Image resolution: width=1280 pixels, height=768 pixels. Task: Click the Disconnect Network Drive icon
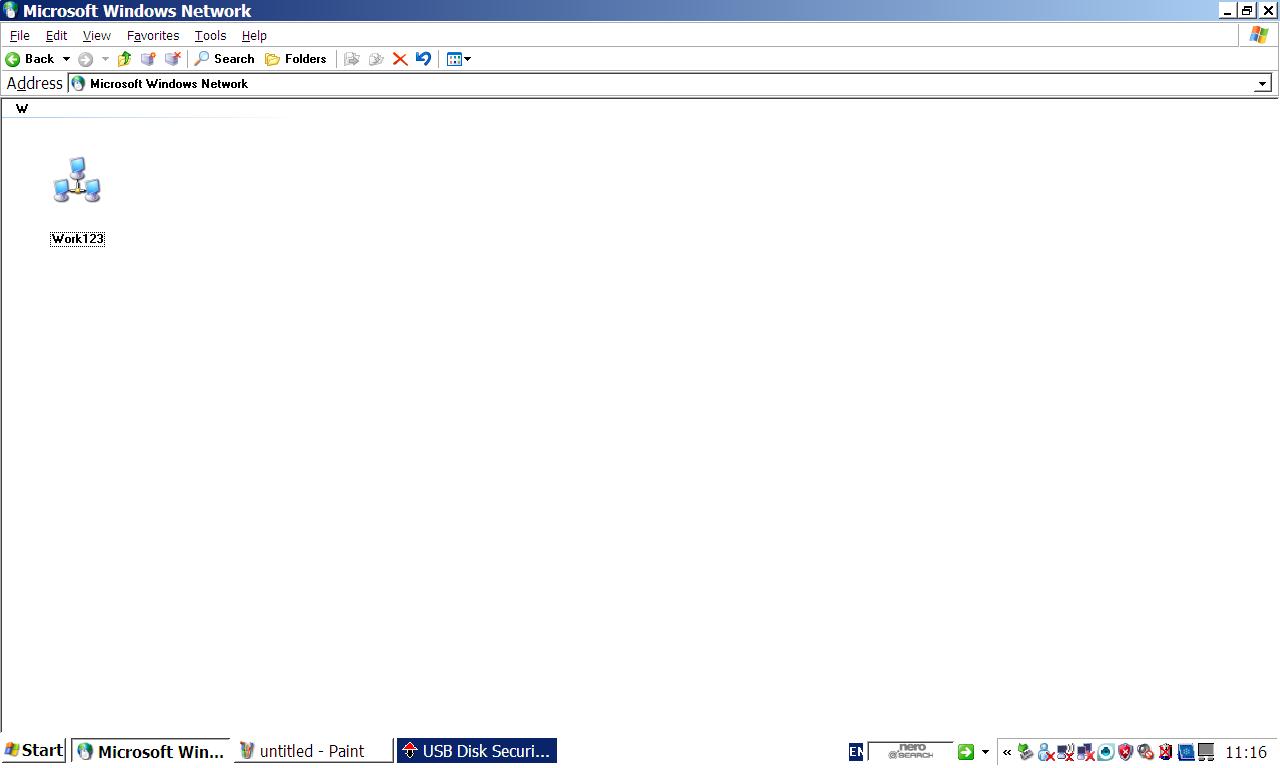click(x=173, y=59)
